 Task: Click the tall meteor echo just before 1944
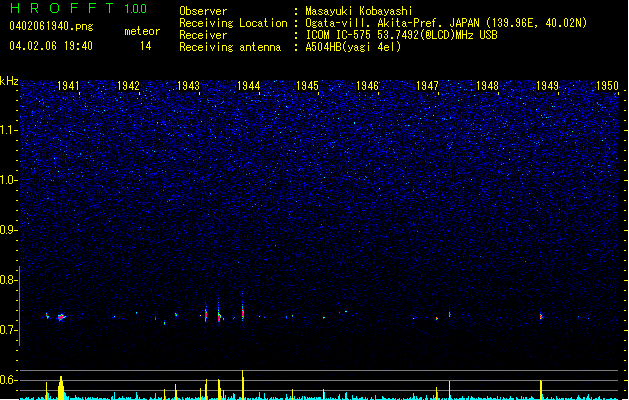[x=243, y=311]
